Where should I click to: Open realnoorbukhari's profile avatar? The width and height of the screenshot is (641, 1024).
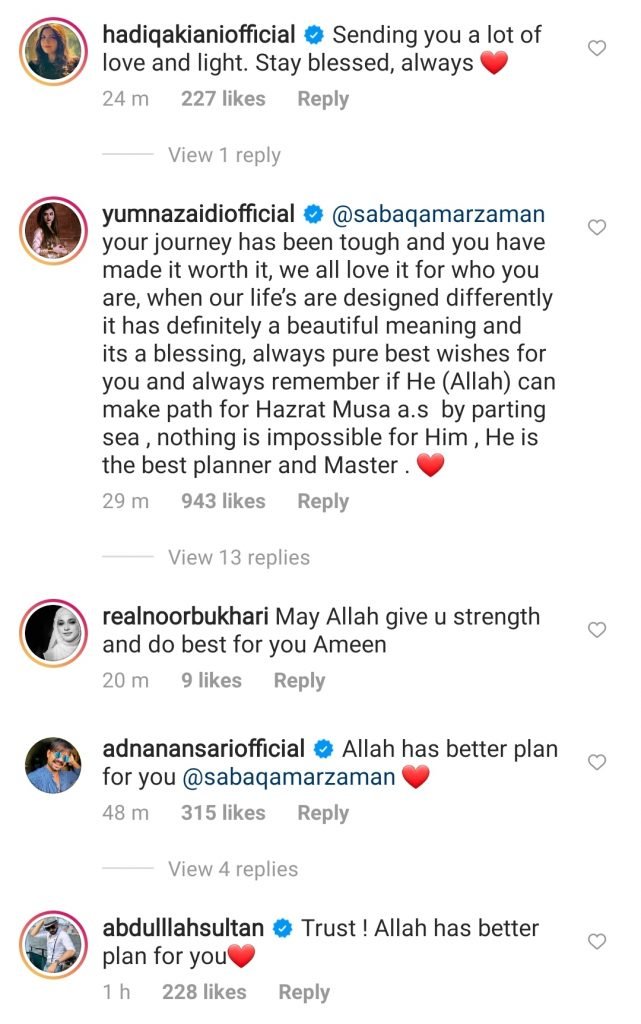point(53,633)
